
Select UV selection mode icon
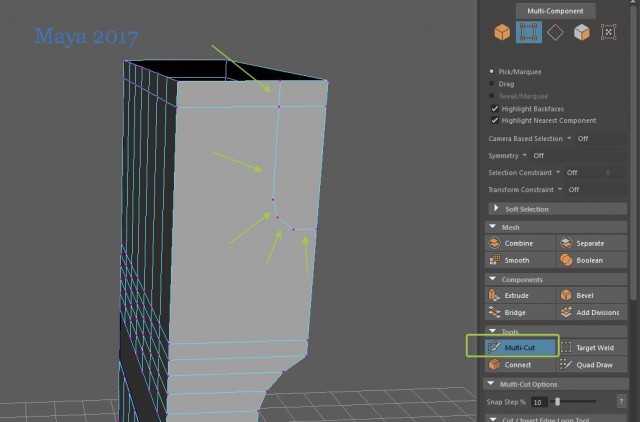pyautogui.click(x=608, y=32)
